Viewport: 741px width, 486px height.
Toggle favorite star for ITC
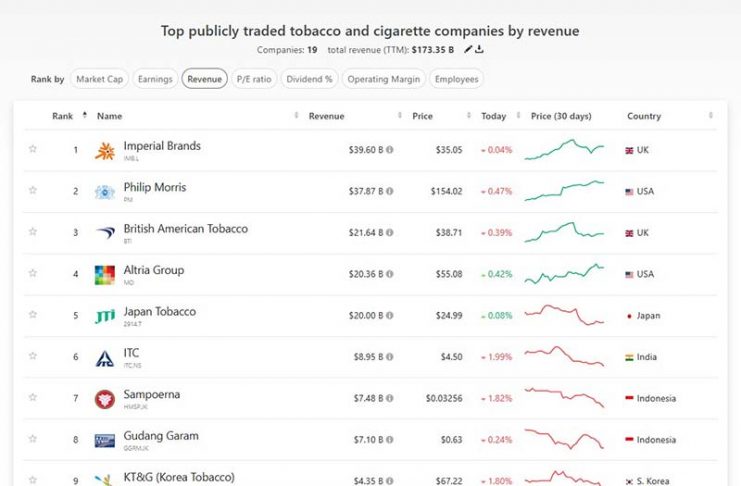coord(32,357)
